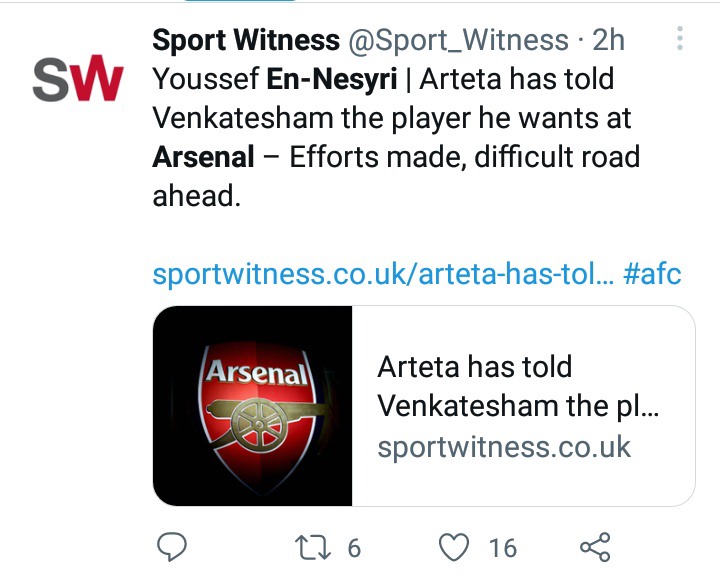Click the @Sport_Witness handle

pos(458,40)
